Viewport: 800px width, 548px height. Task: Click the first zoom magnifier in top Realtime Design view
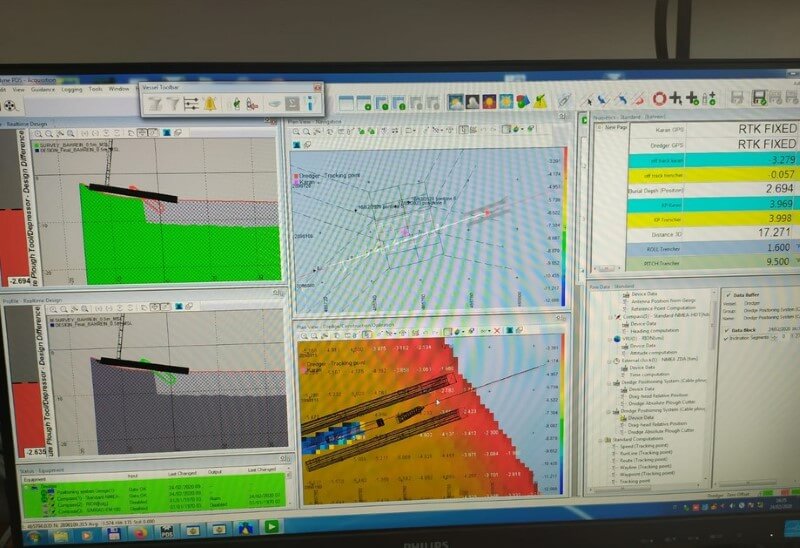(x=38, y=134)
